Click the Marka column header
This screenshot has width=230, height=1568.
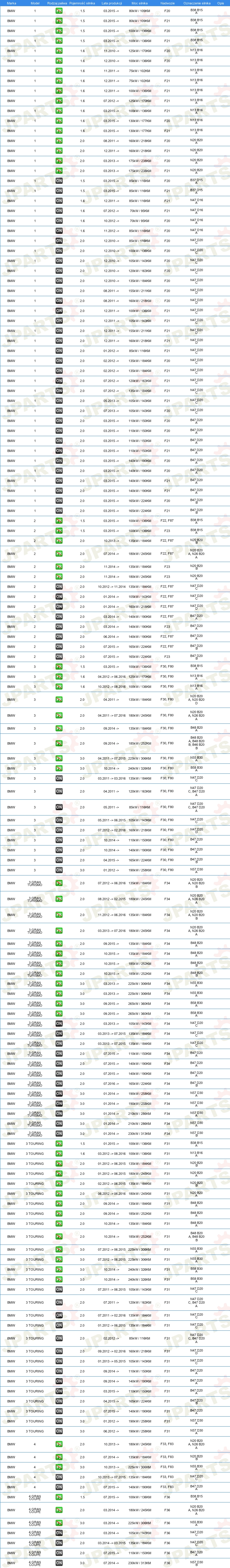(x=11, y=3)
